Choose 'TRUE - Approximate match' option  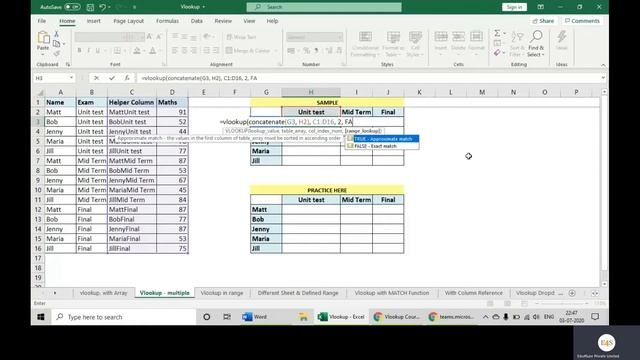(x=382, y=139)
